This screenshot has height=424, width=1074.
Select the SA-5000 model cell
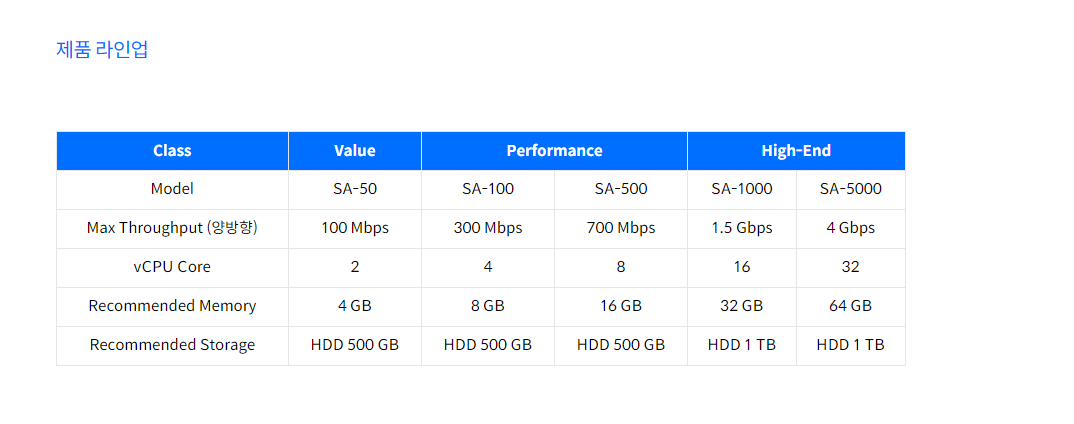click(x=851, y=188)
